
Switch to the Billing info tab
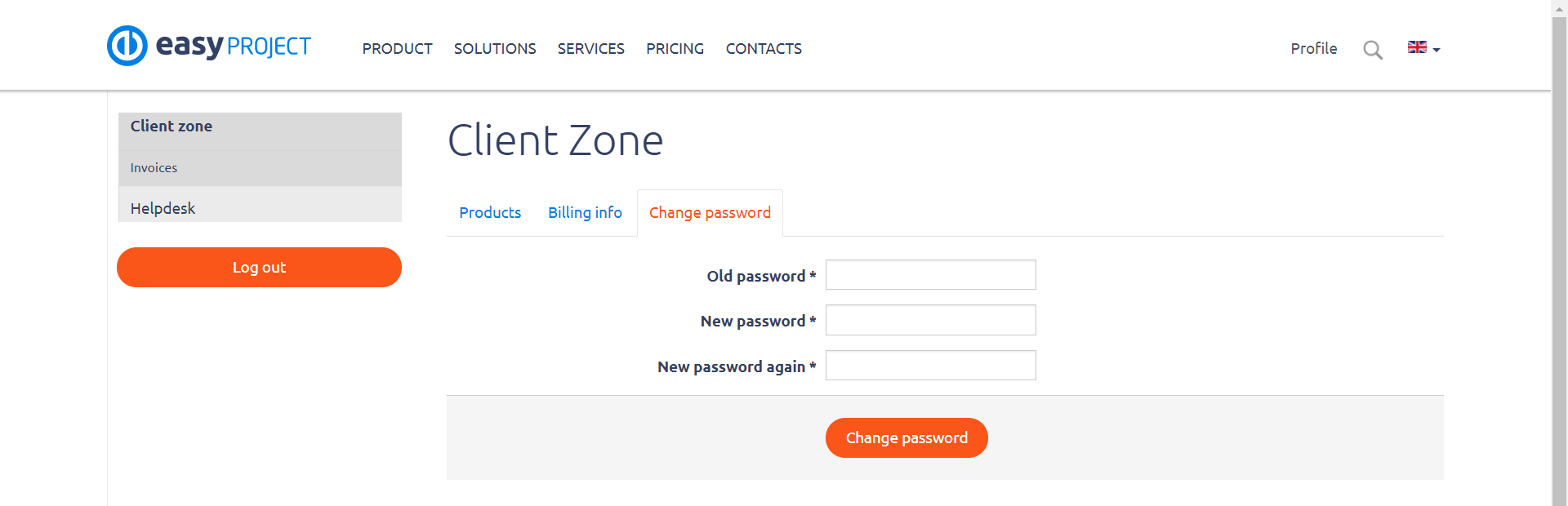(x=585, y=213)
